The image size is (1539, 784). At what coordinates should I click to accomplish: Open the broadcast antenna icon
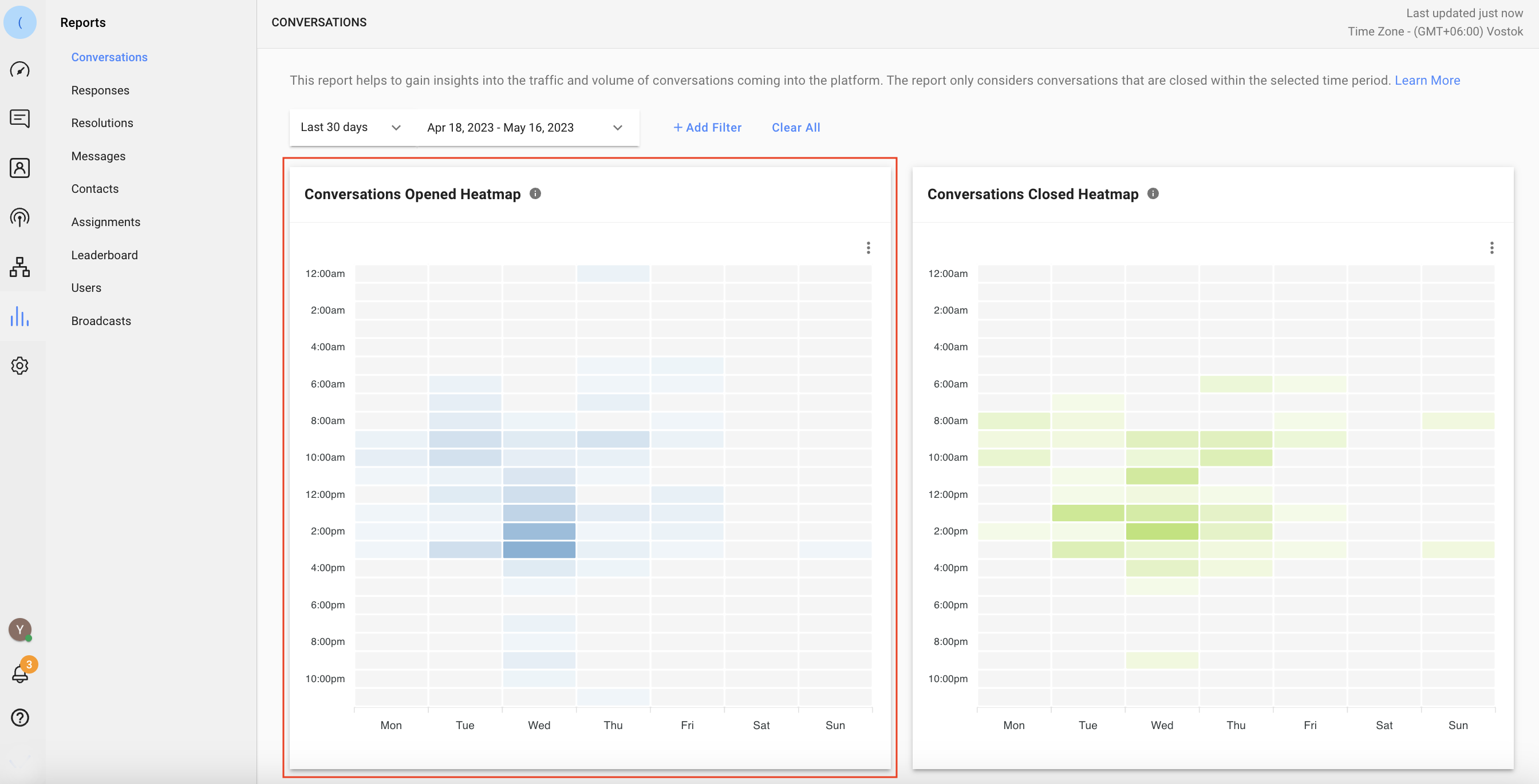(19, 217)
